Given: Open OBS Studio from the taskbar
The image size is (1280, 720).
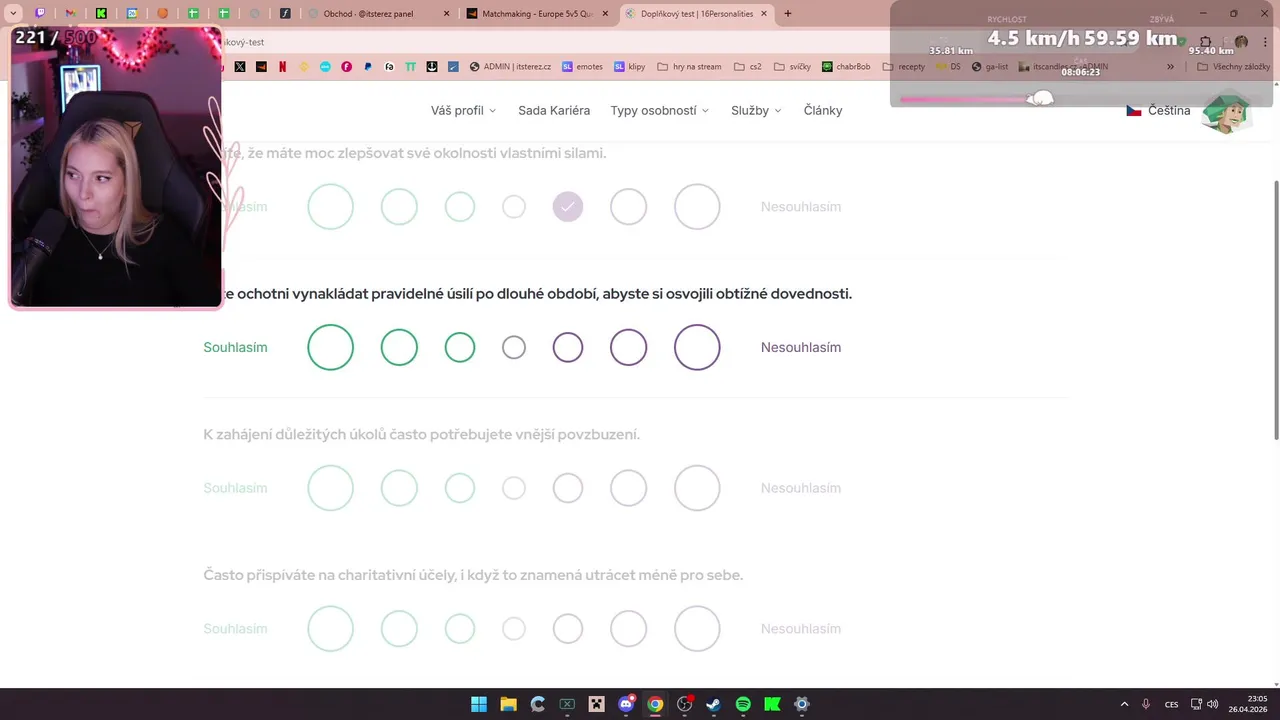Looking at the screenshot, I should click(x=685, y=704).
